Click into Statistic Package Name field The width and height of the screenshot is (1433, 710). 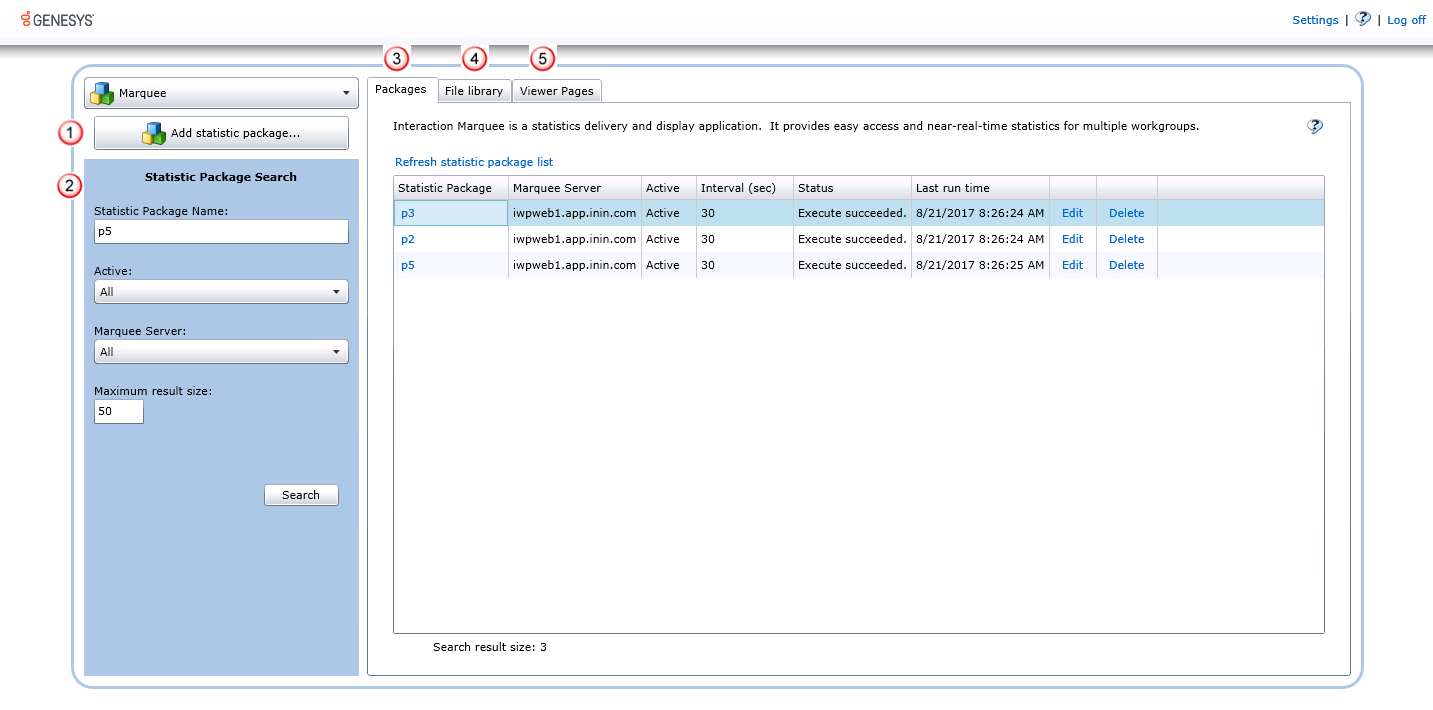(x=221, y=232)
